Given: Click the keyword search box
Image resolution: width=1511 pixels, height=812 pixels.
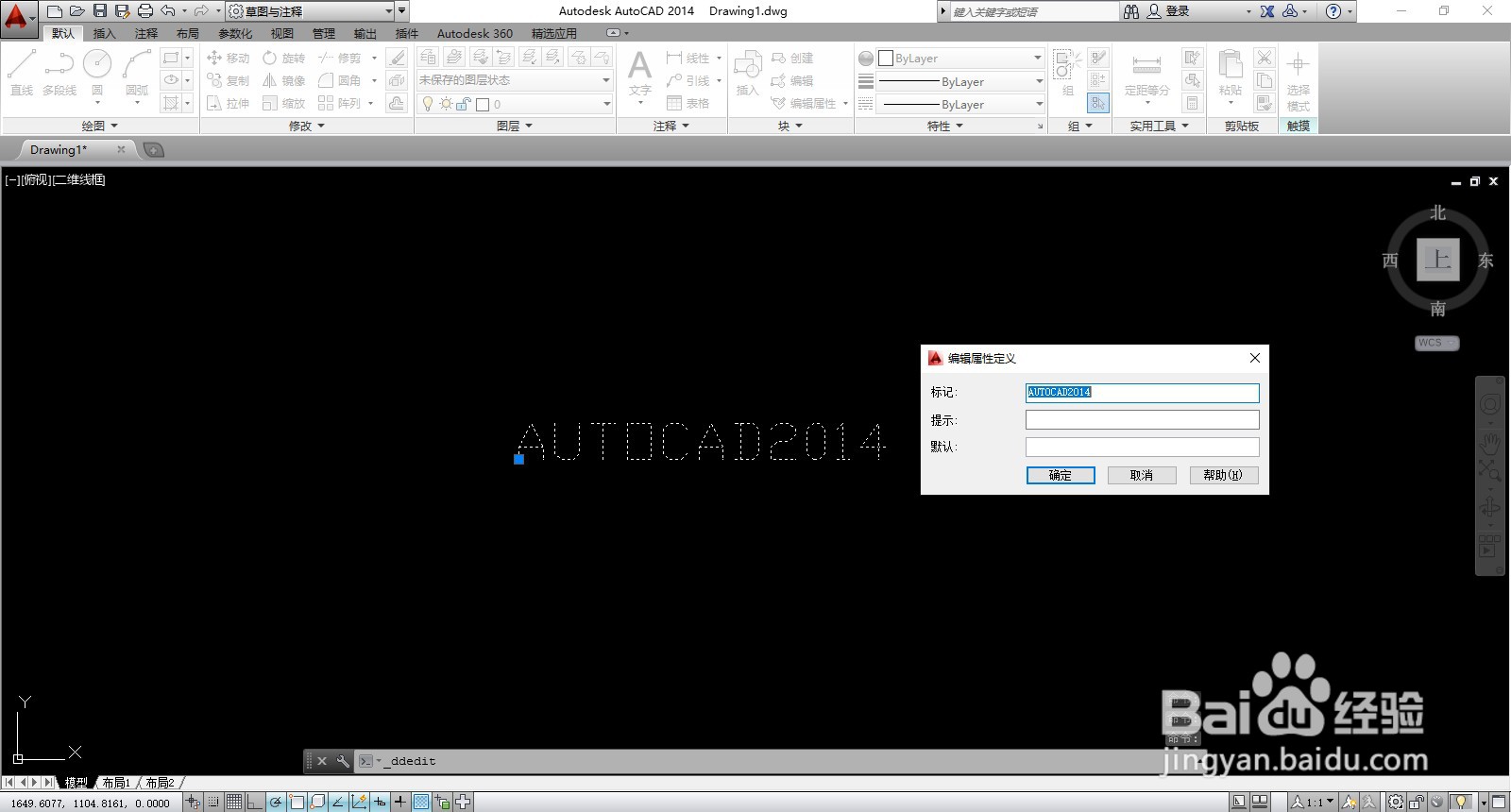Looking at the screenshot, I should pyautogui.click(x=1033, y=11).
